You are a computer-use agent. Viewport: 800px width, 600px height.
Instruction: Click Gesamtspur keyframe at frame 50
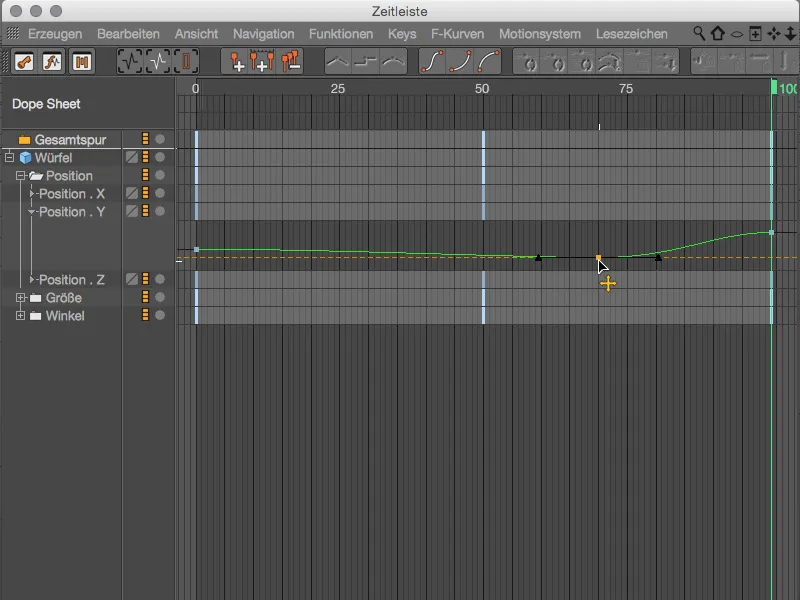483,139
